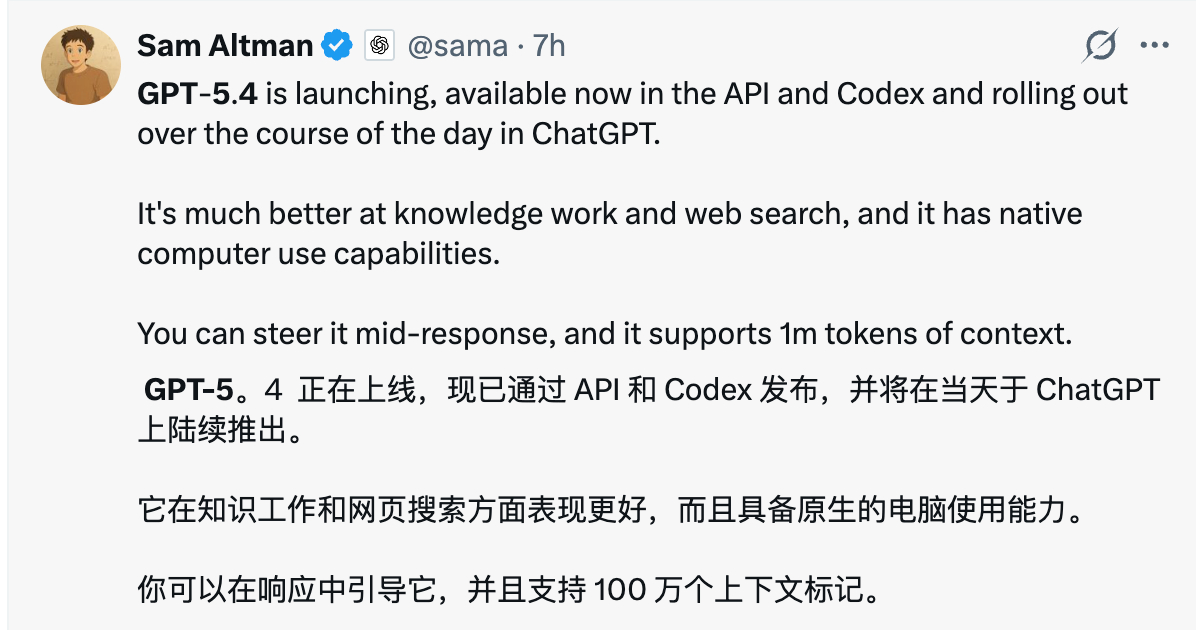Click the OpenAI affiliation badge icon

click(x=379, y=45)
